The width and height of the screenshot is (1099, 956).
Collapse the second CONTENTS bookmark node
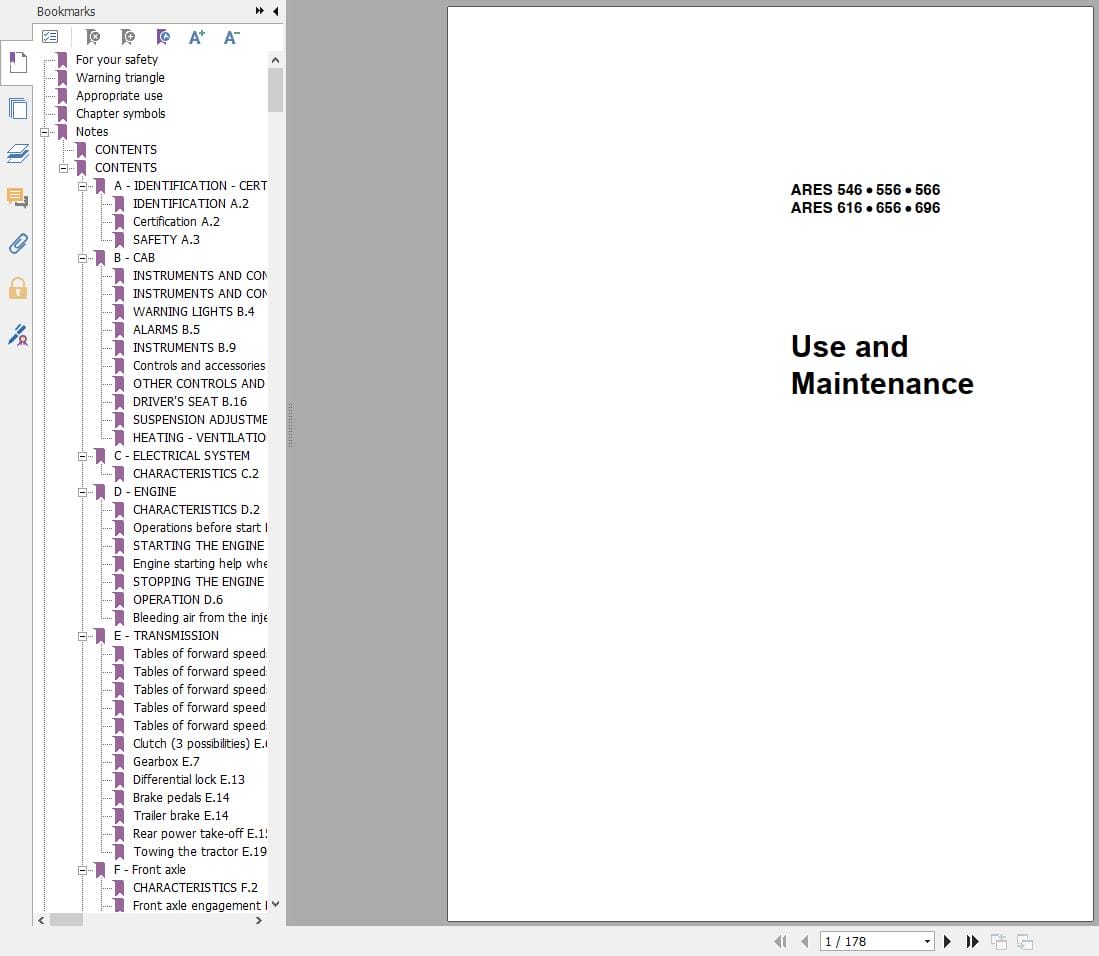tap(64, 168)
